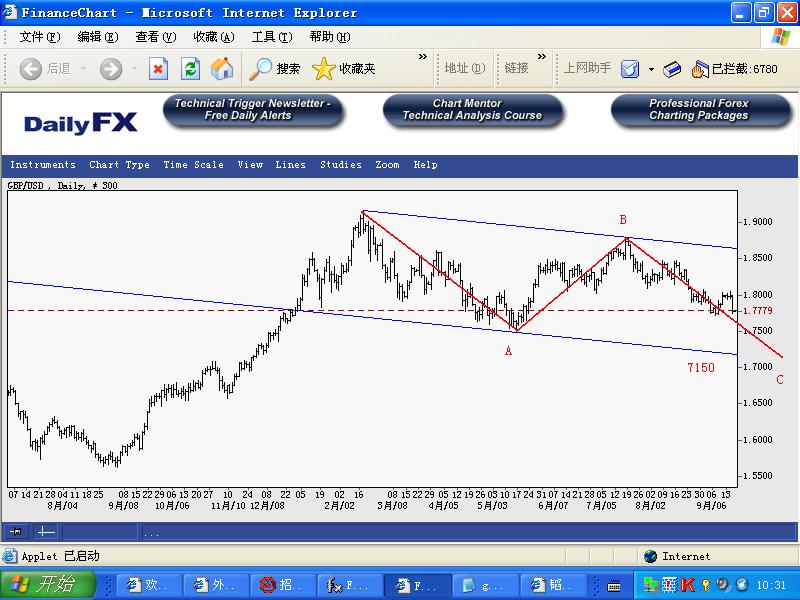Viewport: 800px width, 600px height.
Task: Click the GBP/USD, Daily, # 300 chart title
Action: 62,186
